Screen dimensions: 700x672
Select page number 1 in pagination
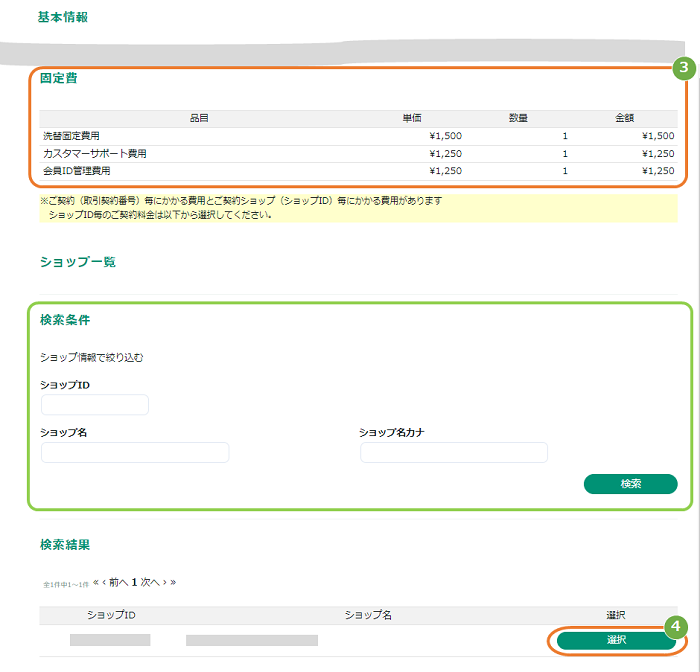[134, 582]
